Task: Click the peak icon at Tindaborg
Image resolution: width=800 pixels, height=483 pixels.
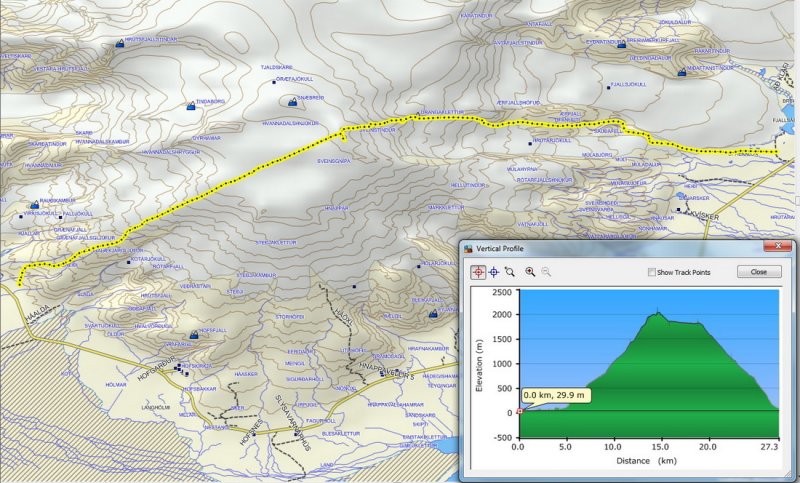Action: (191, 106)
